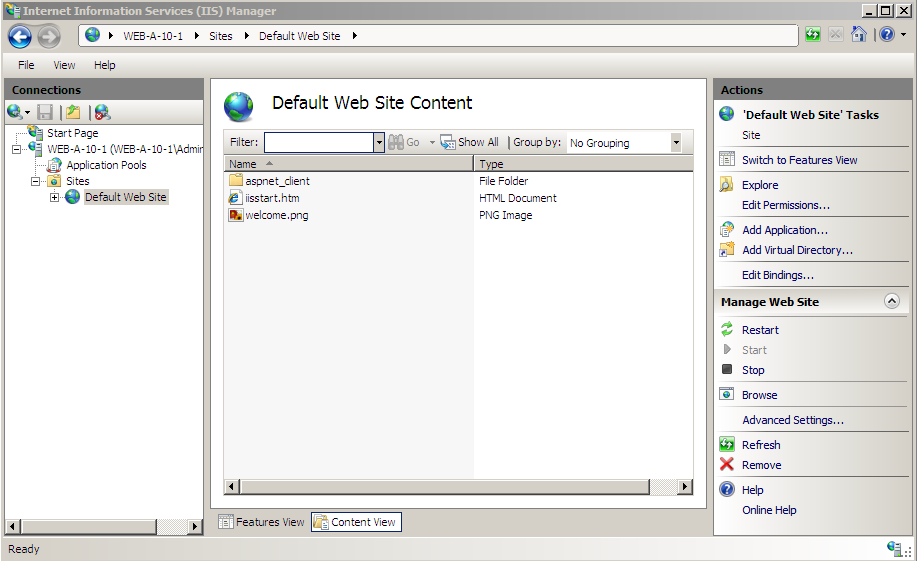Image resolution: width=917 pixels, height=561 pixels.
Task: Open the Help question-mark icon in top toolbar
Action: point(887,35)
